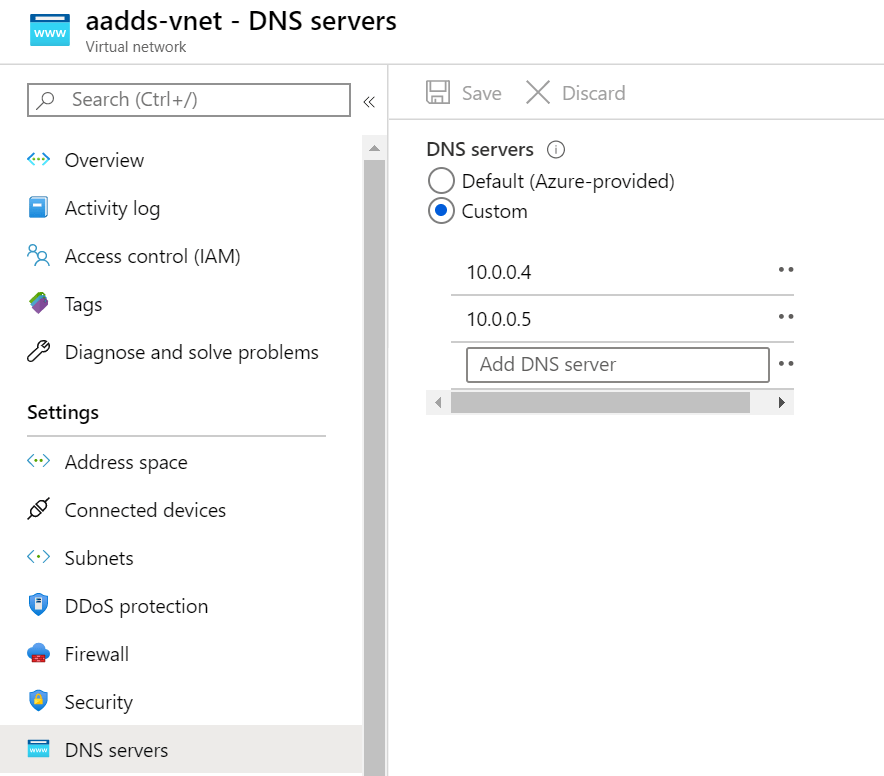Click the Diagnose and solve problems wrench icon
Image resolution: width=884 pixels, height=776 pixels.
click(38, 352)
